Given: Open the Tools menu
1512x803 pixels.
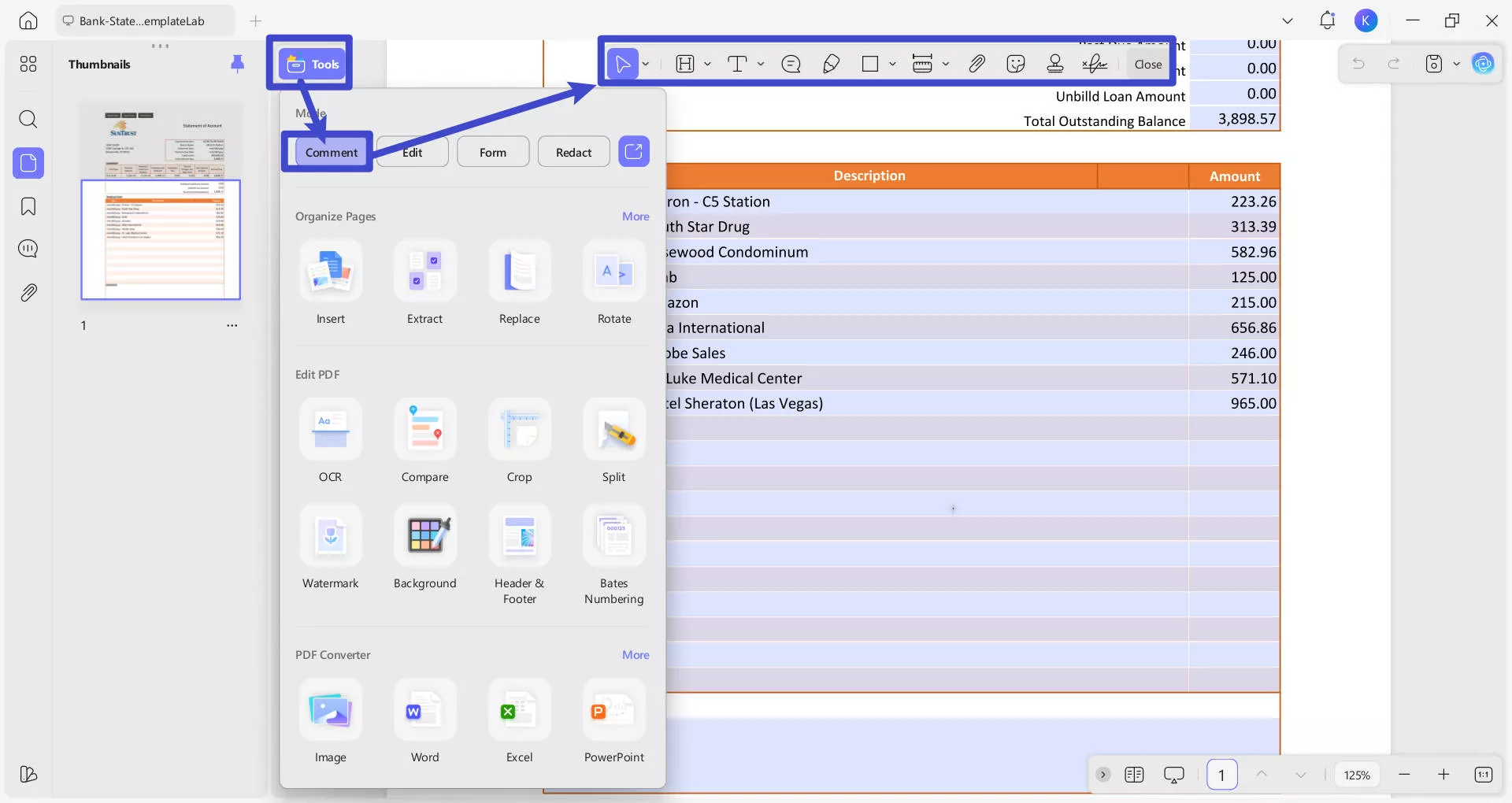Looking at the screenshot, I should tap(313, 64).
